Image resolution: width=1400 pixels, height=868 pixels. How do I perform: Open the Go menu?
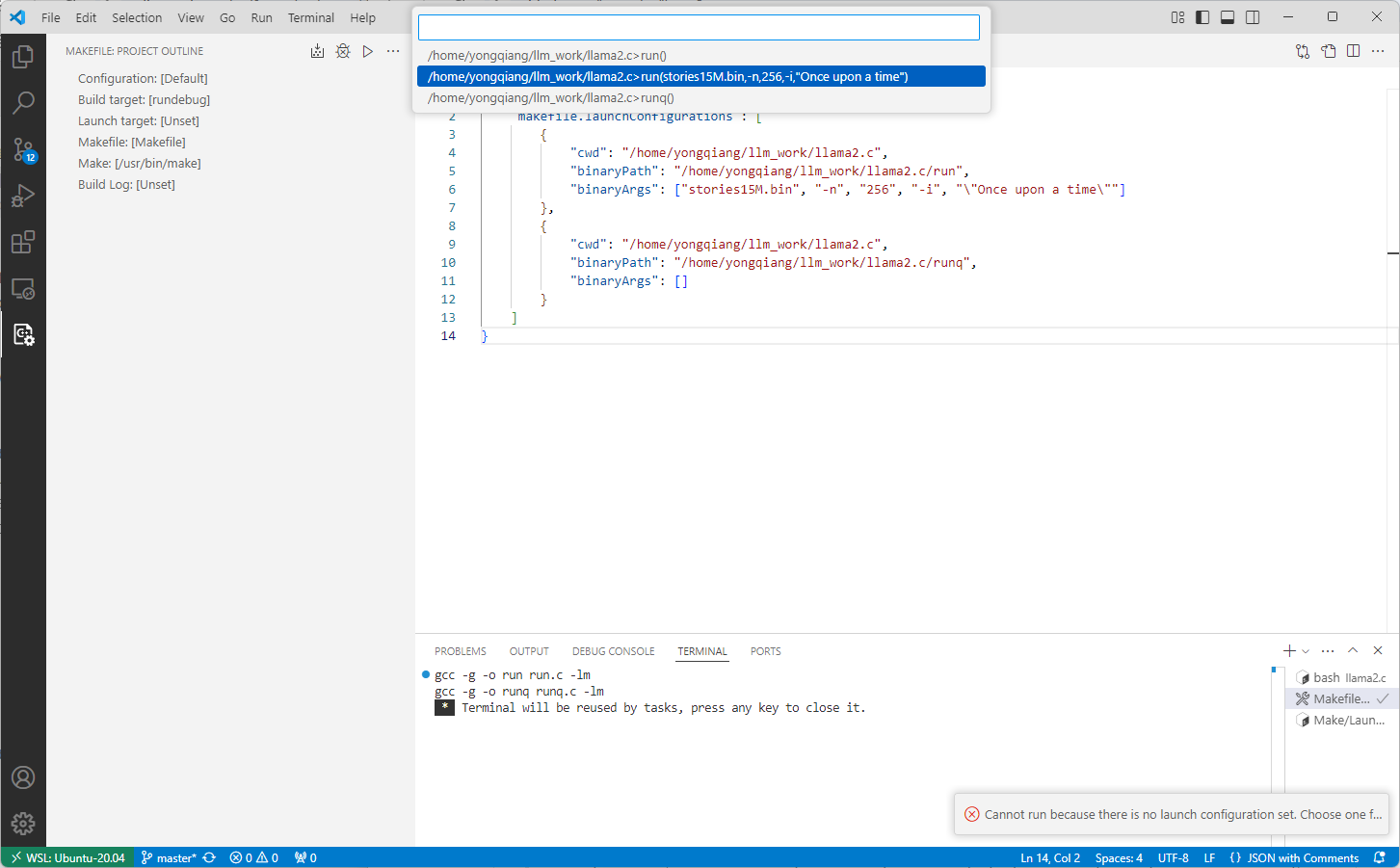click(227, 17)
